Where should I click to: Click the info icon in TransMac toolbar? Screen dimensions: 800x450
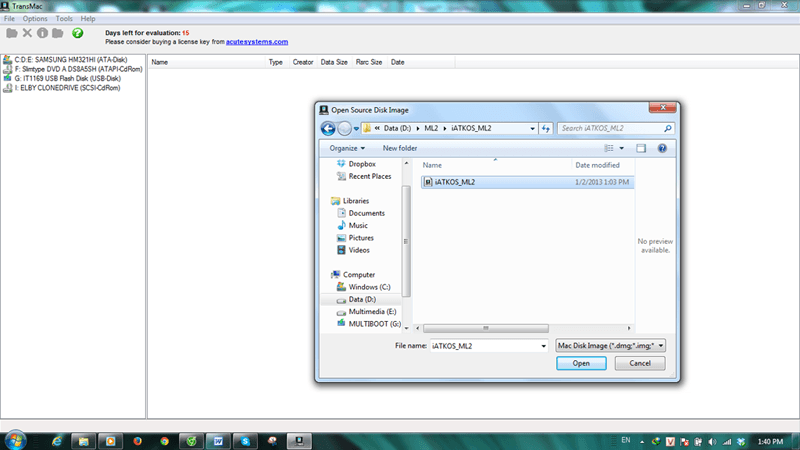42,33
